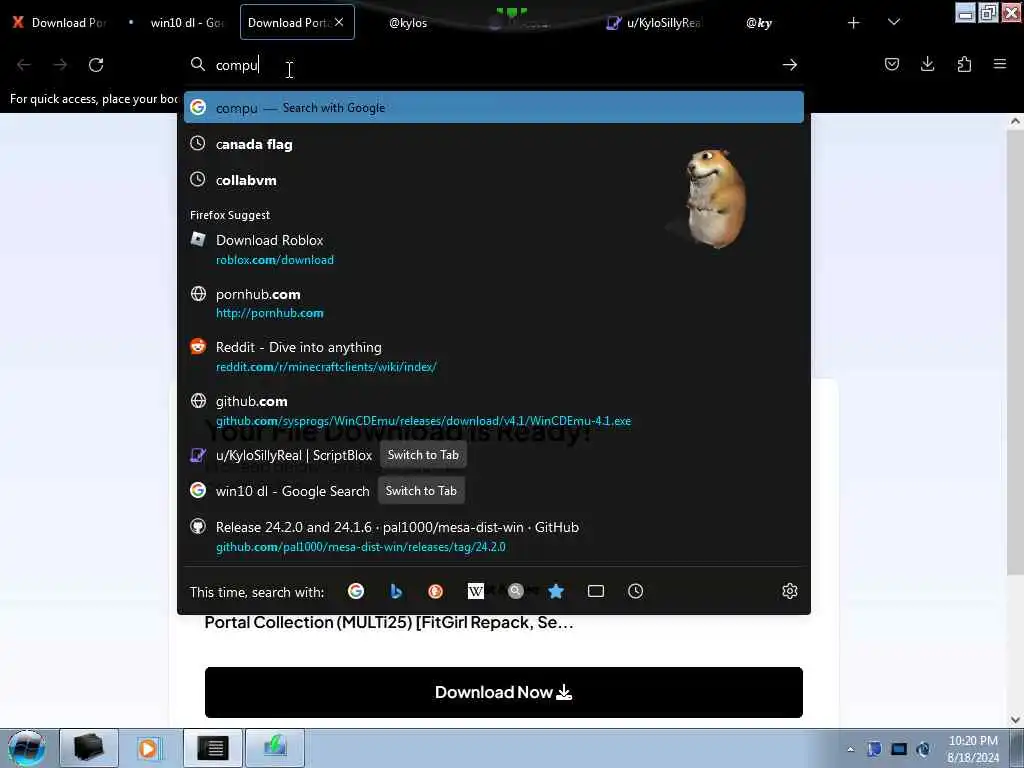Open the Downloads panel
The width and height of the screenshot is (1024, 768).
pos(927,64)
